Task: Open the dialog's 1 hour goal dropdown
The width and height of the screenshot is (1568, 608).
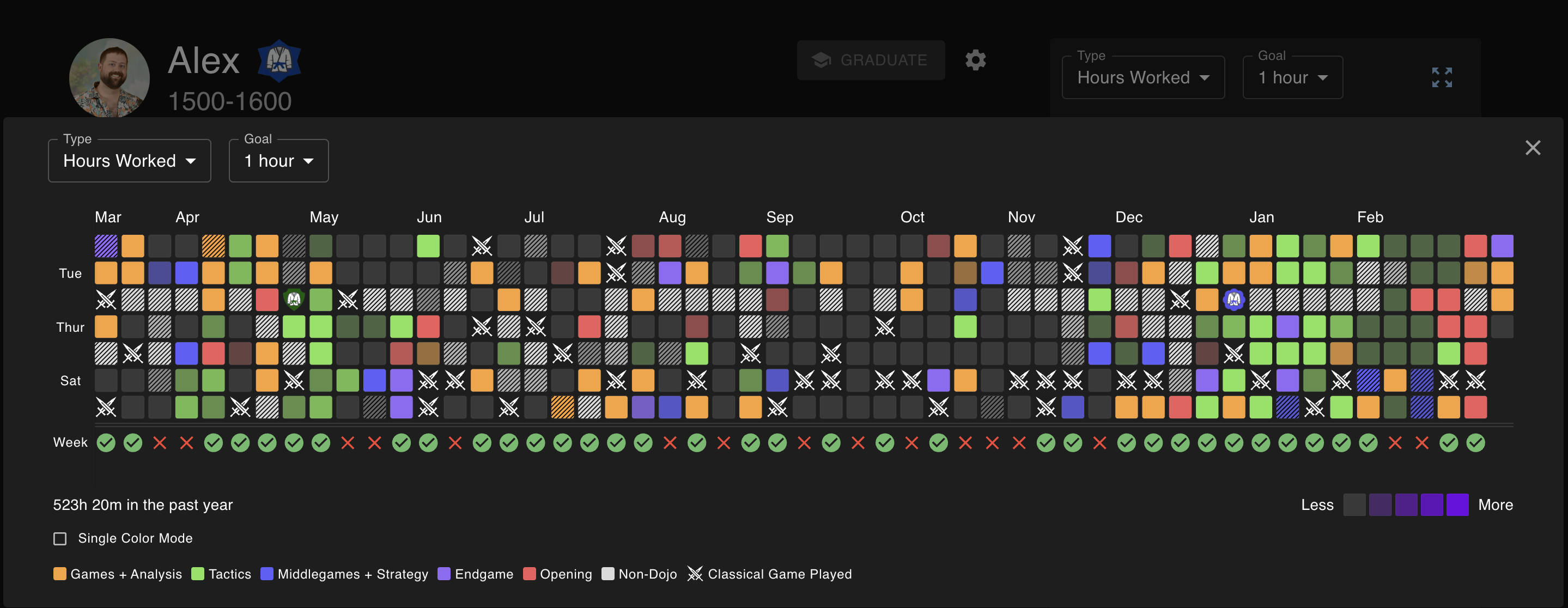Action: [x=278, y=161]
